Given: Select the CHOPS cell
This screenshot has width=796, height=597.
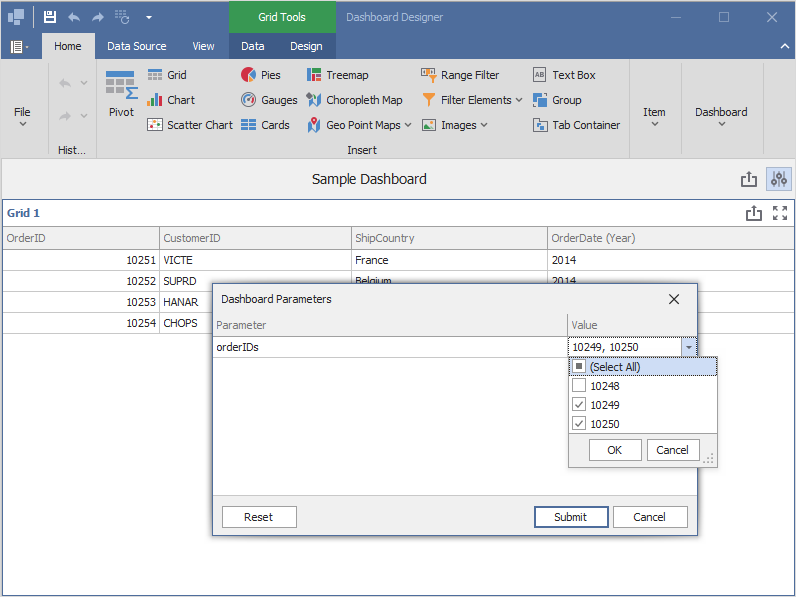Looking at the screenshot, I should [x=187, y=323].
